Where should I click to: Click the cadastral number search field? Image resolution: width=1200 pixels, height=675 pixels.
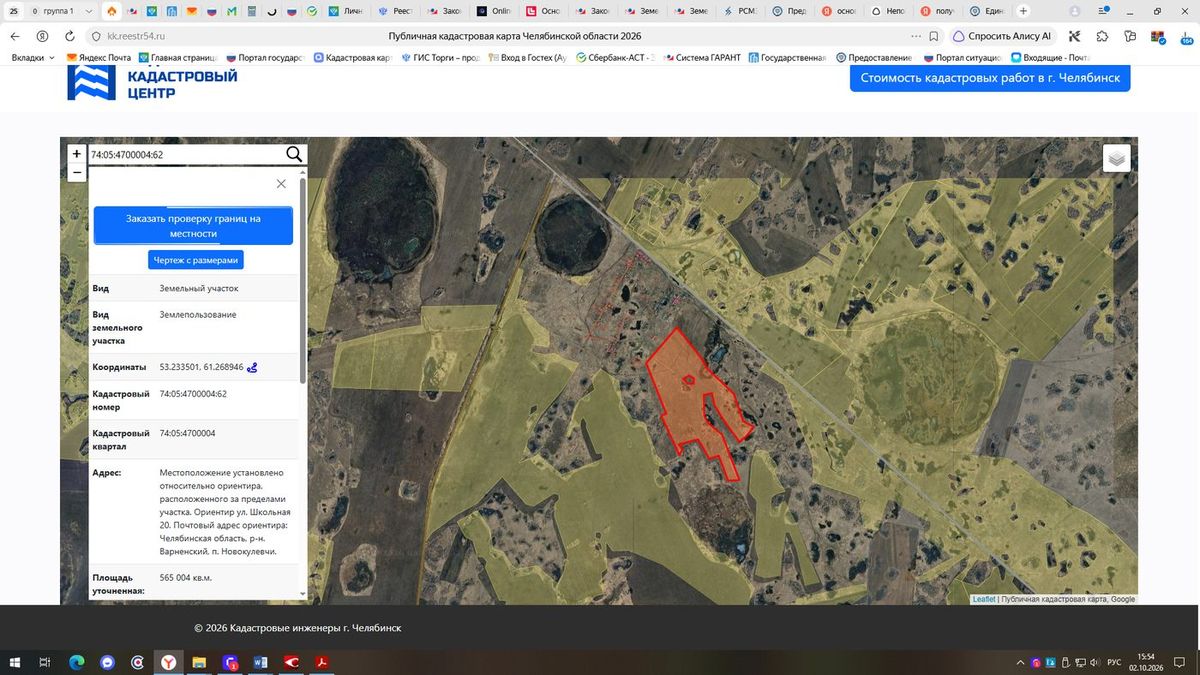185,155
